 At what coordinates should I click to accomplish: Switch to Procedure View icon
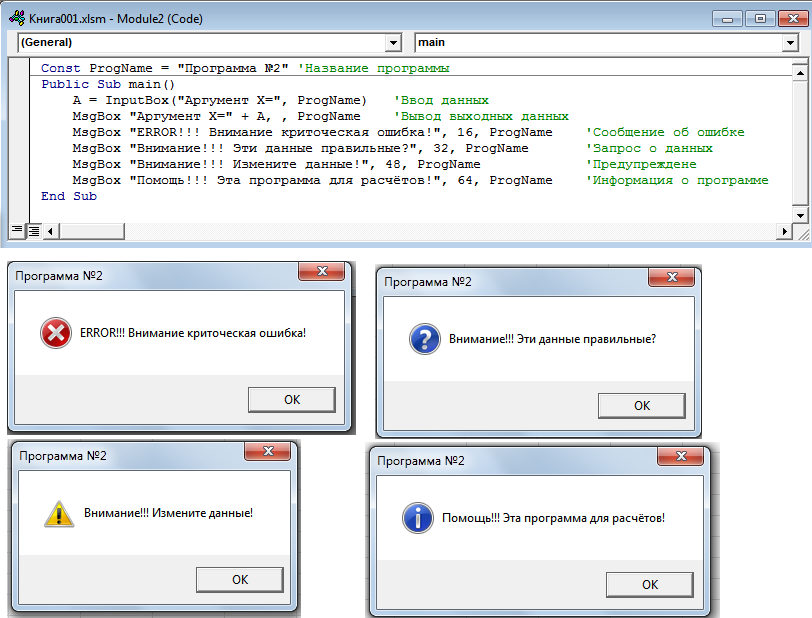point(17,230)
